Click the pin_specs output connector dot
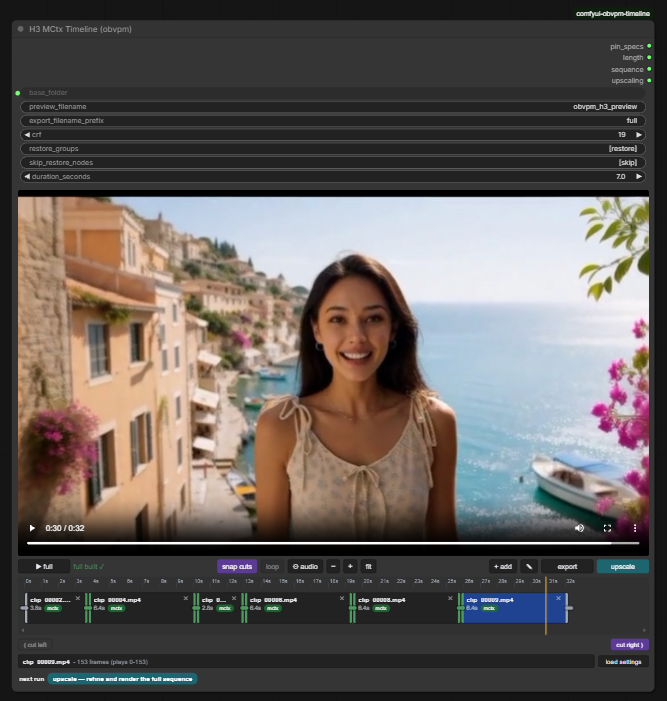Viewport: 667px width, 701px height. [x=649, y=46]
